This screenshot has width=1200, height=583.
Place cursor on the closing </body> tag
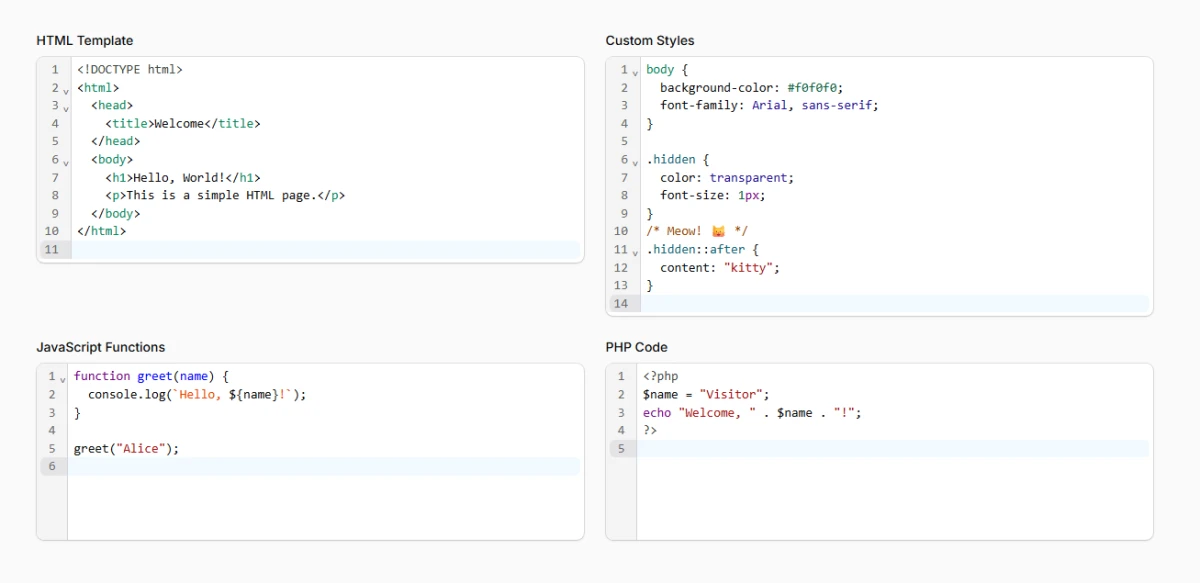pos(115,214)
